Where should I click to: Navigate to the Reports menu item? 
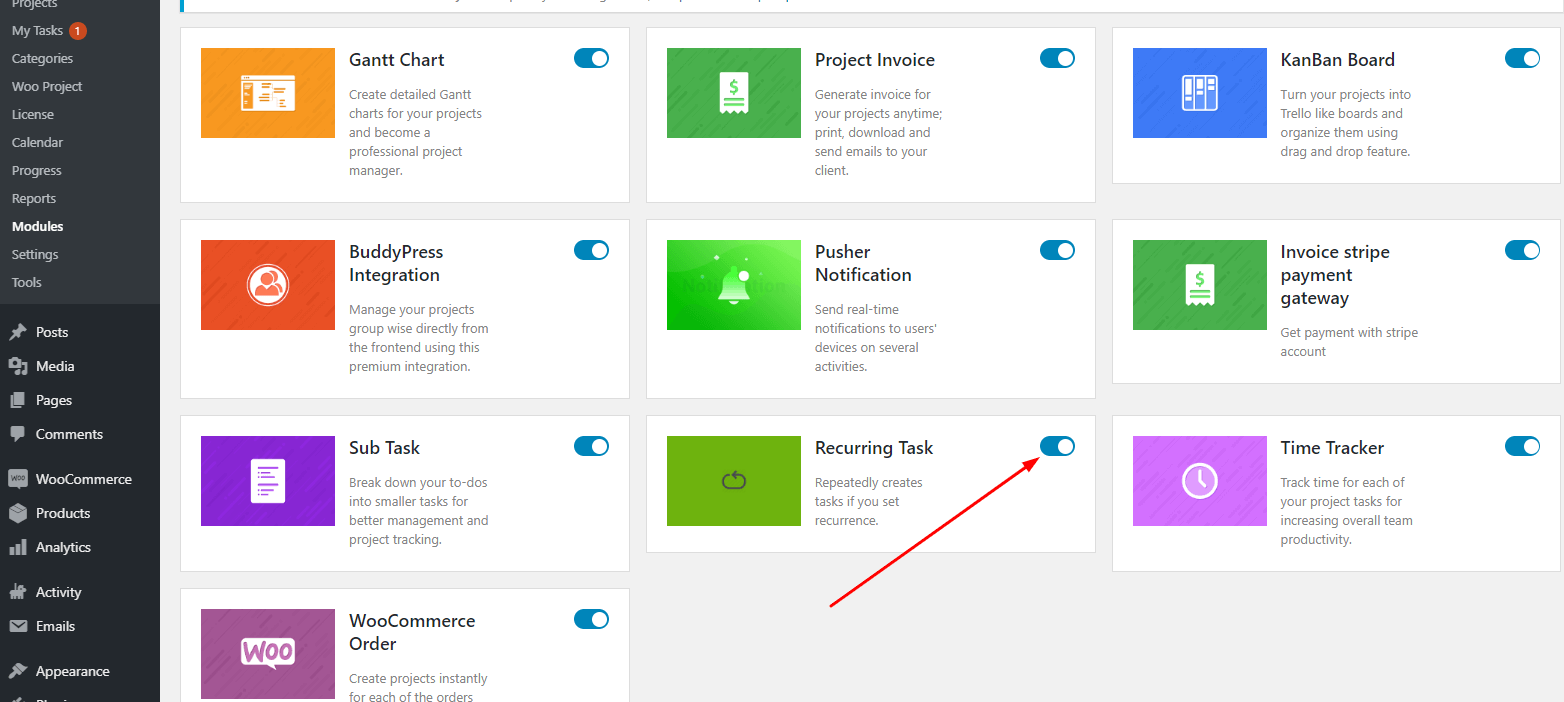coord(33,198)
